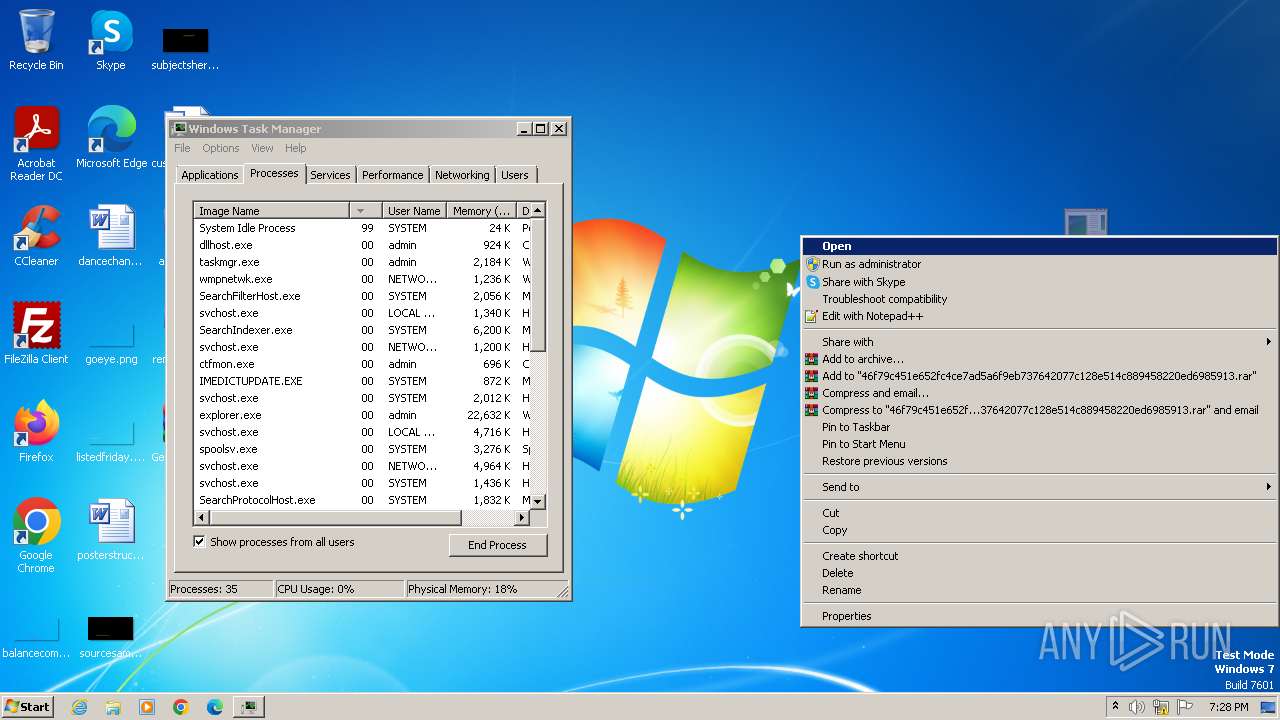Image resolution: width=1280 pixels, height=720 pixels.
Task: Choose Open in the context menu
Action: click(x=1040, y=246)
